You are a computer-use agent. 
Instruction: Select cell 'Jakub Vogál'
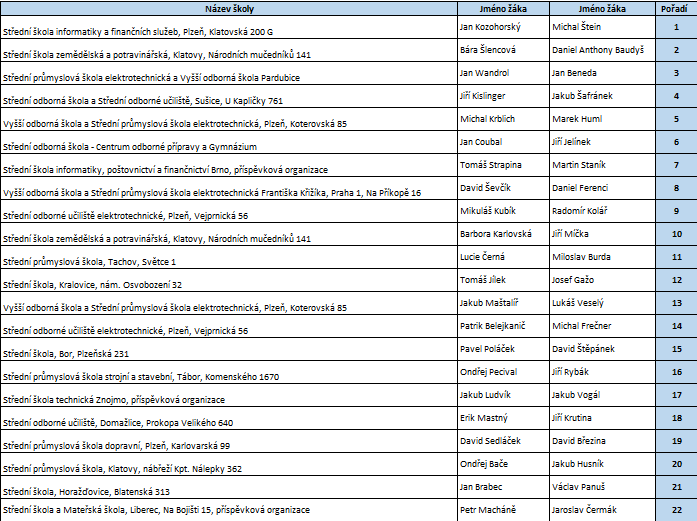602,395
